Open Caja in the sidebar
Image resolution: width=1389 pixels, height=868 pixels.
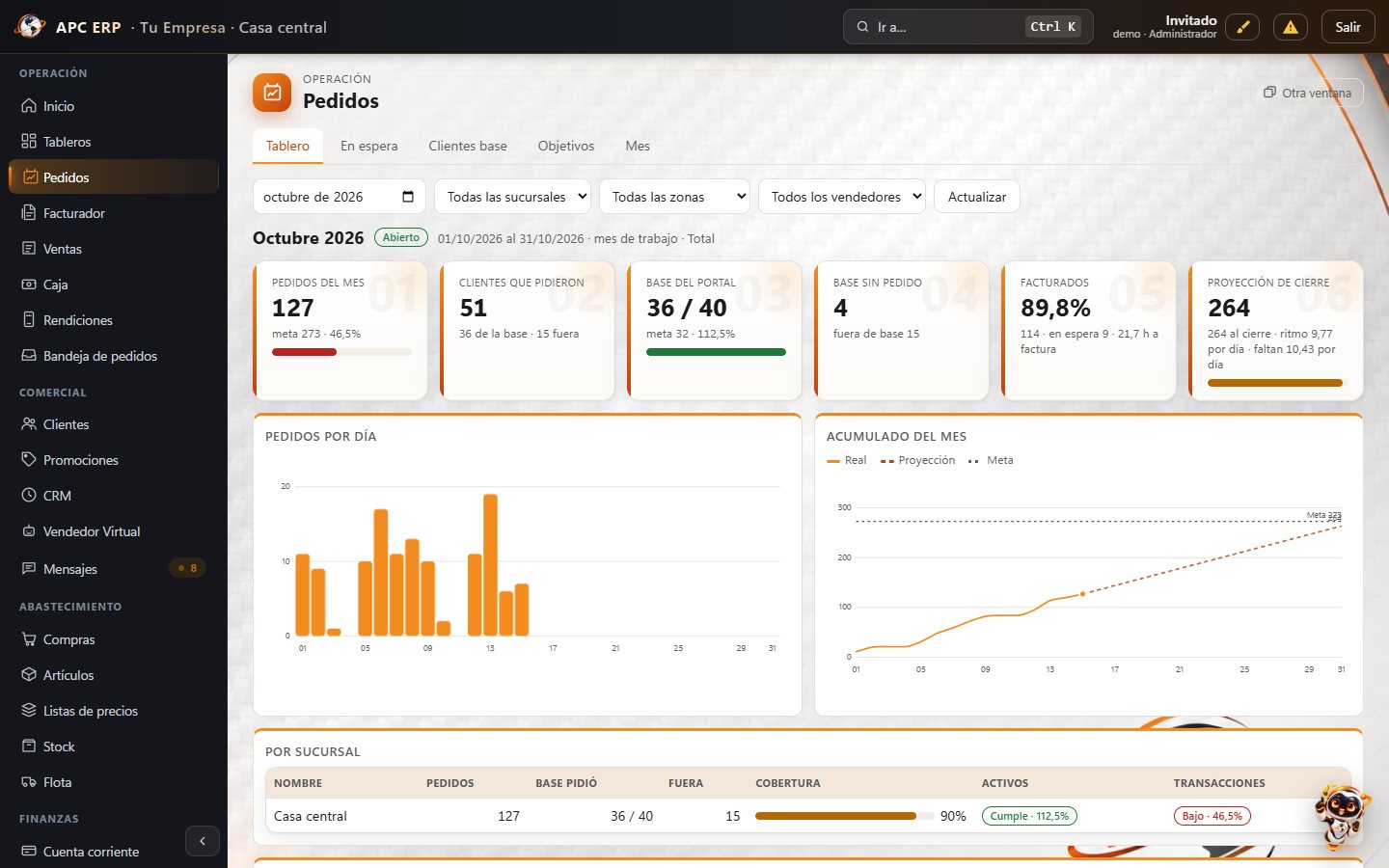114,285
